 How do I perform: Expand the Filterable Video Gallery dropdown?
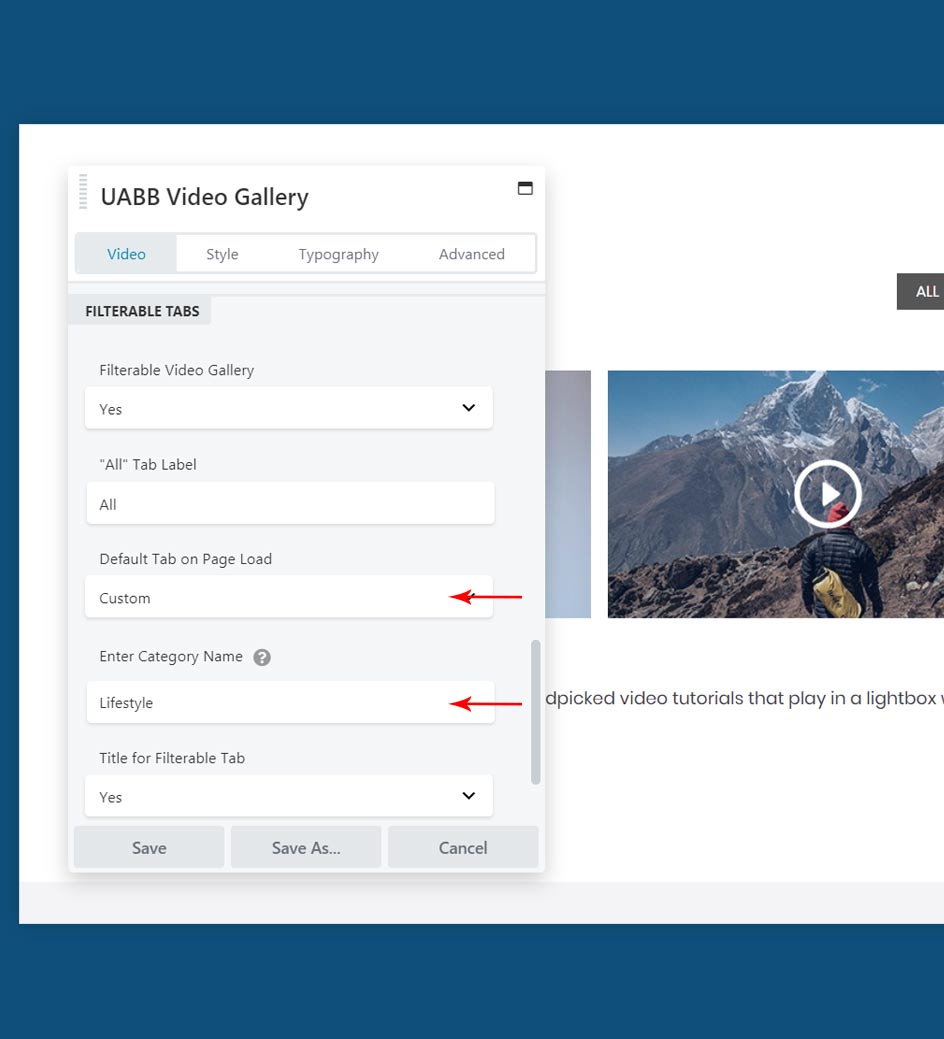(x=289, y=408)
